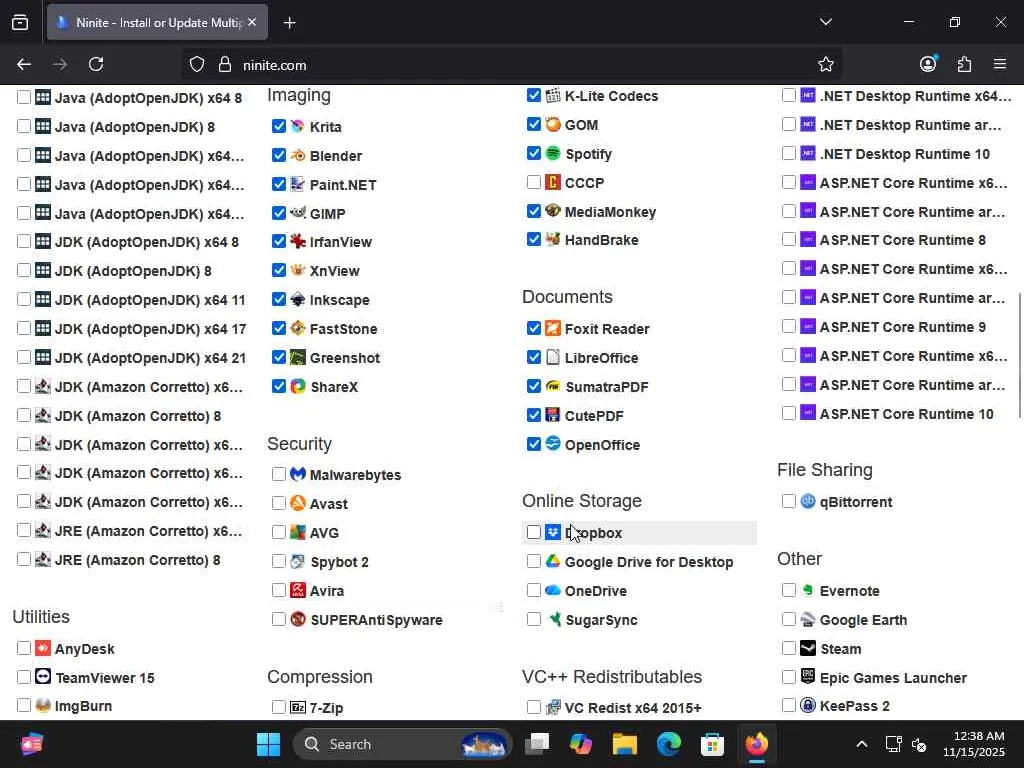The image size is (1024, 768).
Task: Click the IrfanView app icon
Action: pyautogui.click(x=298, y=242)
